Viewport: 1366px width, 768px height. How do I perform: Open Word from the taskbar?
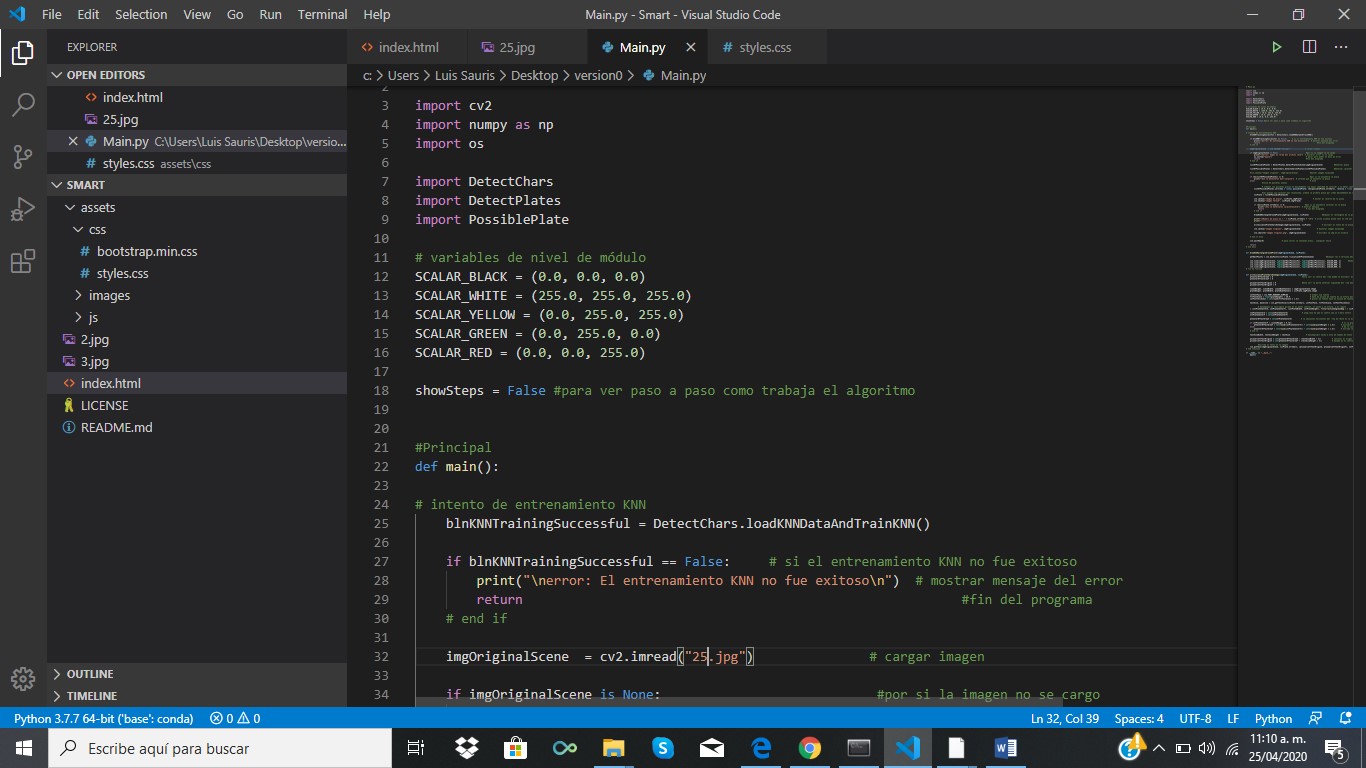[1005, 748]
